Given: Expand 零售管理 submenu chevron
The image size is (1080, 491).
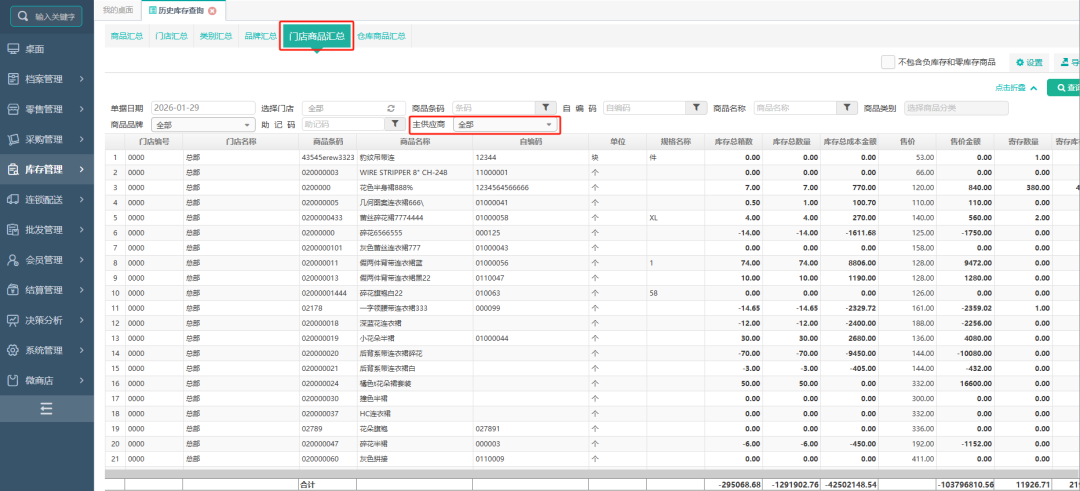Looking at the screenshot, I should click(81, 109).
